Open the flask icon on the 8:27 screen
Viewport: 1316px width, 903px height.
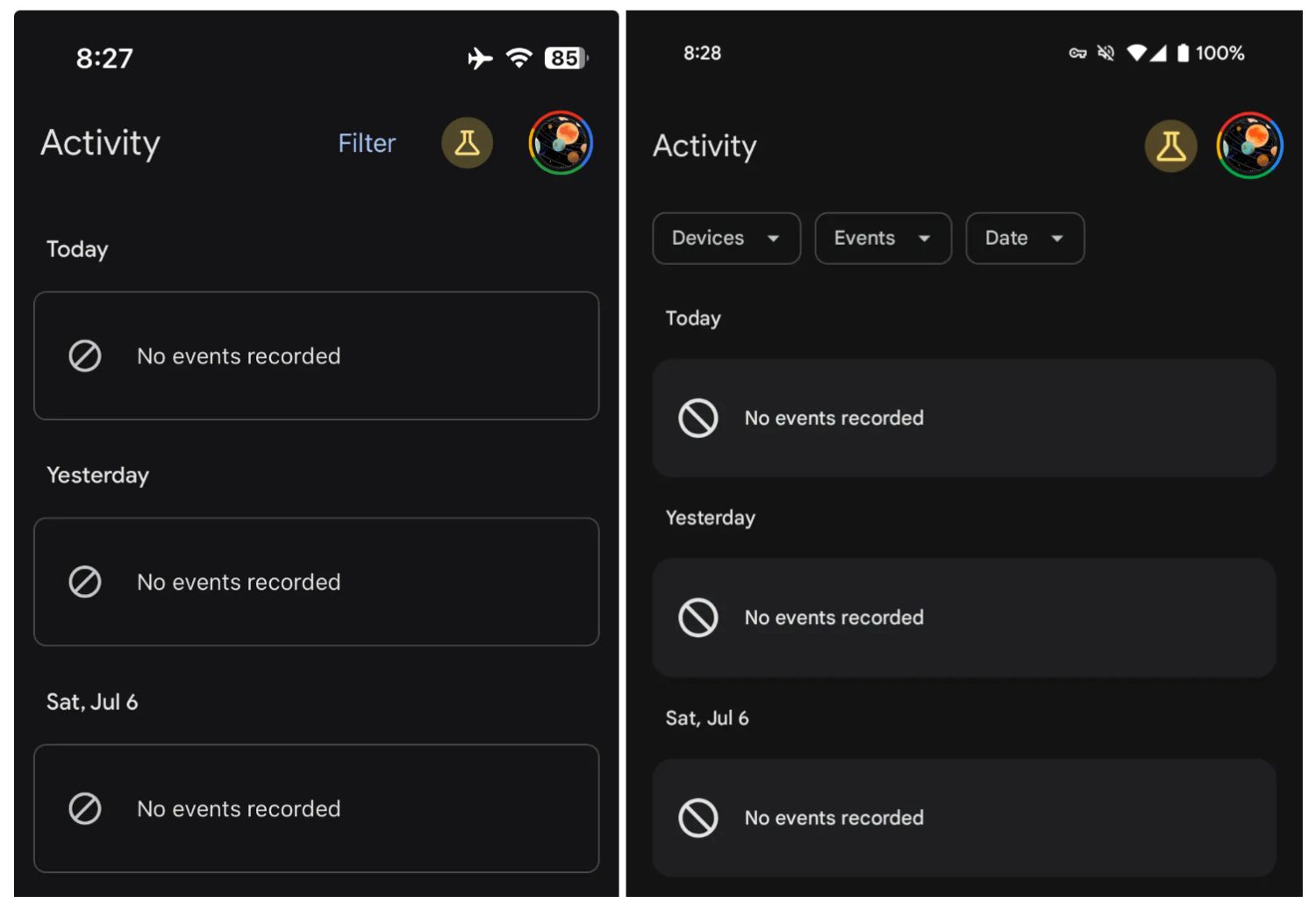(x=467, y=143)
